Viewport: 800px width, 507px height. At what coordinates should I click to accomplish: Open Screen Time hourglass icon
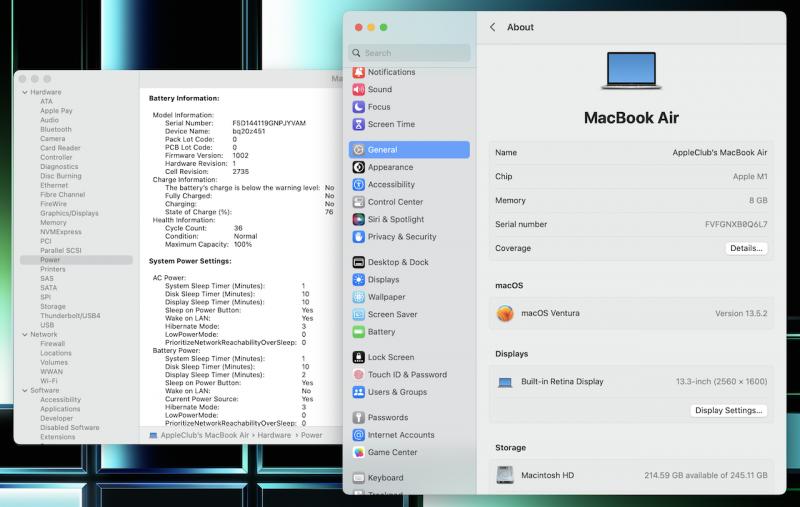tap(359, 124)
